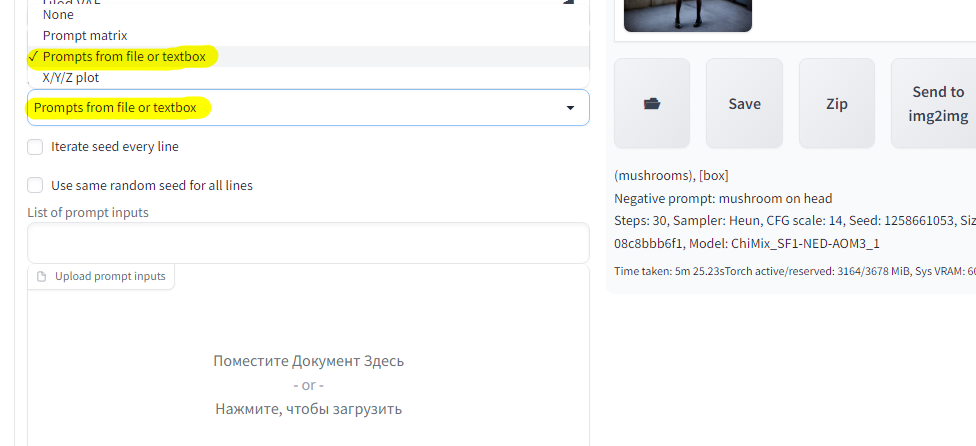The image size is (976, 446).
Task: Click the 'Negative prompt: mushroom on head' text
Action: click(723, 198)
